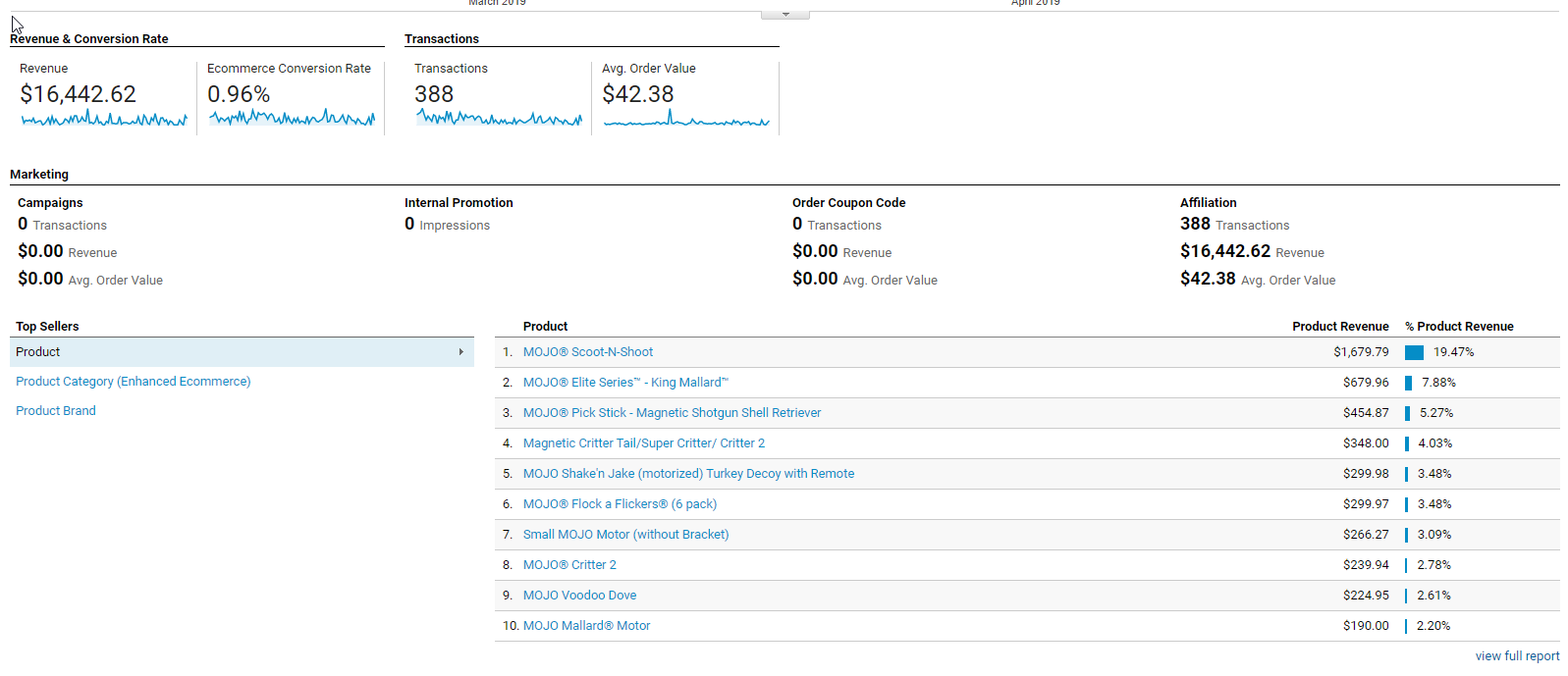Click MOJO Mallard® Motor product link
Screen dimensions: 1568x676
click(x=586, y=626)
